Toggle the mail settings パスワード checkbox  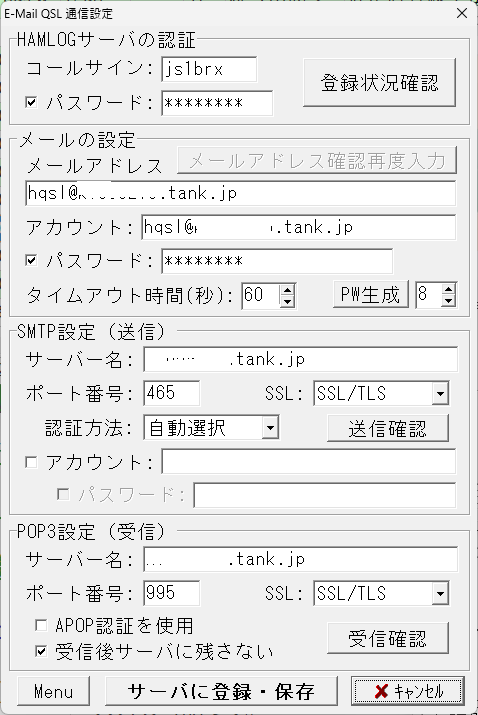click(x=31, y=260)
